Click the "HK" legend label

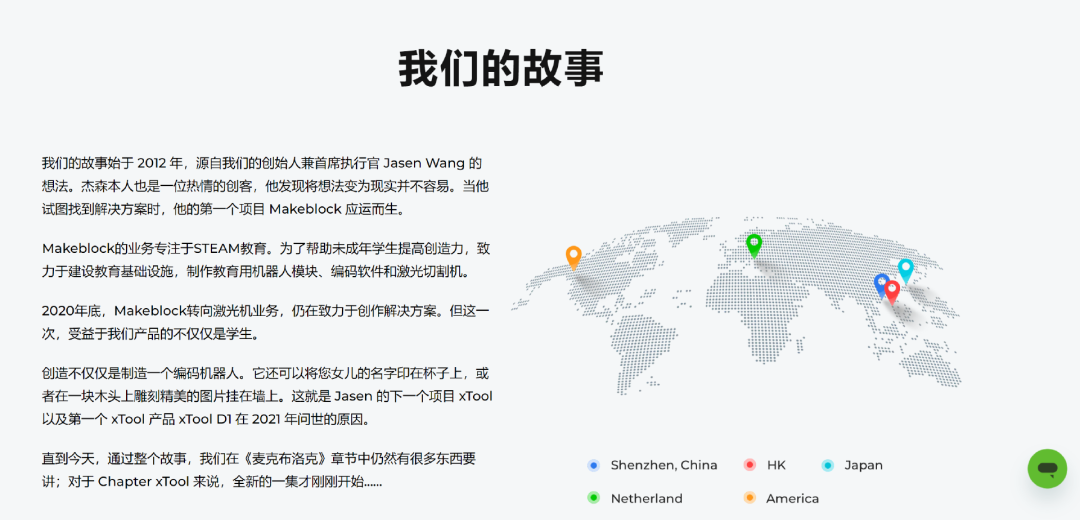pyautogui.click(x=776, y=465)
